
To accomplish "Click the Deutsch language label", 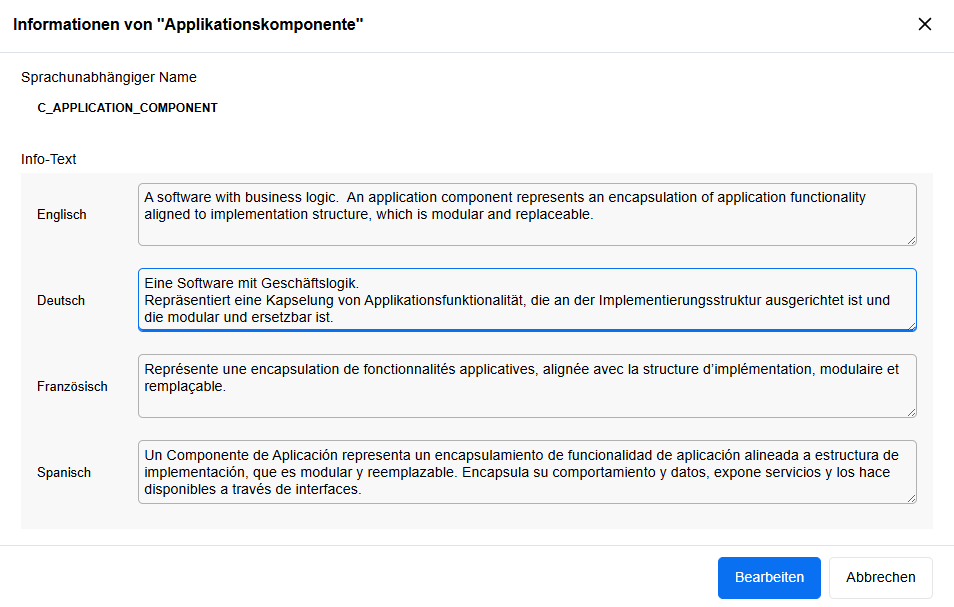I will [58, 300].
